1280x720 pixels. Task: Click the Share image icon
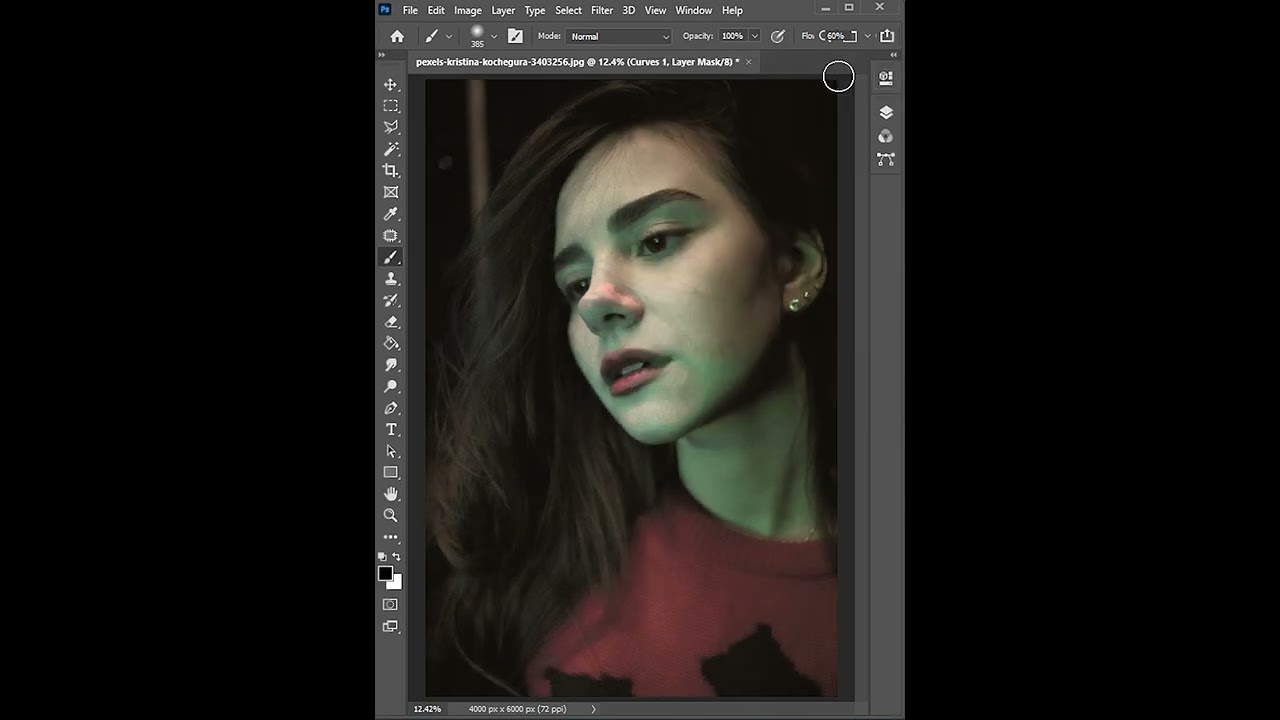pyautogui.click(x=887, y=36)
